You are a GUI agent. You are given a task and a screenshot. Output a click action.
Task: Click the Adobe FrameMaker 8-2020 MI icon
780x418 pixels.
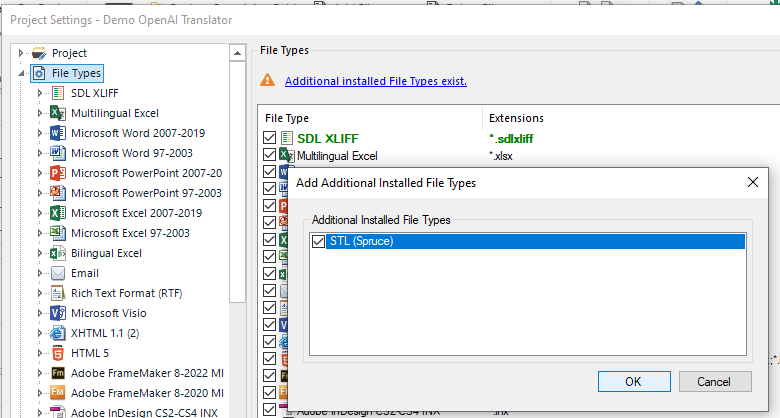[58, 393]
